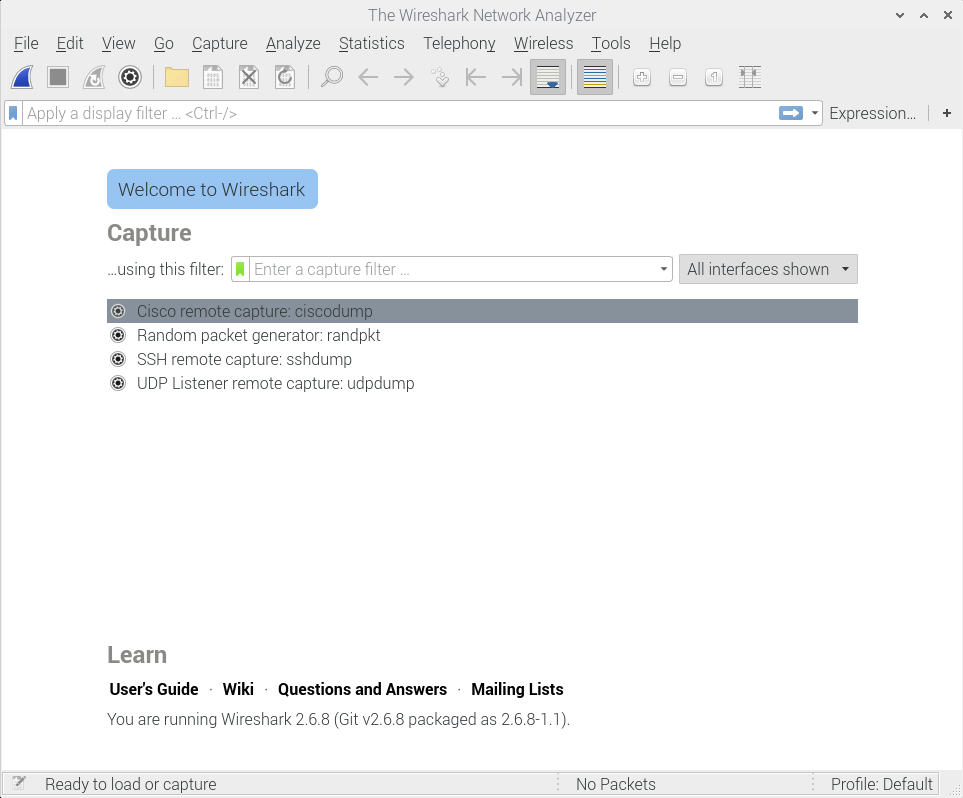Open the Mailing Lists link
The height and width of the screenshot is (798, 963).
point(517,689)
